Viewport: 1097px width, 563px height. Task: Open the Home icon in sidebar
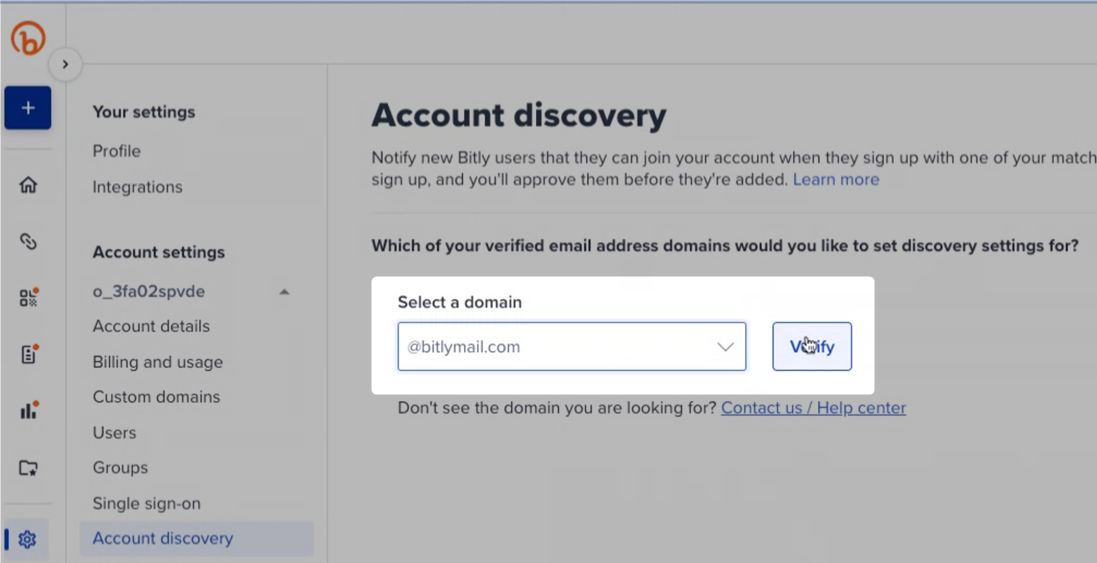pos(28,185)
